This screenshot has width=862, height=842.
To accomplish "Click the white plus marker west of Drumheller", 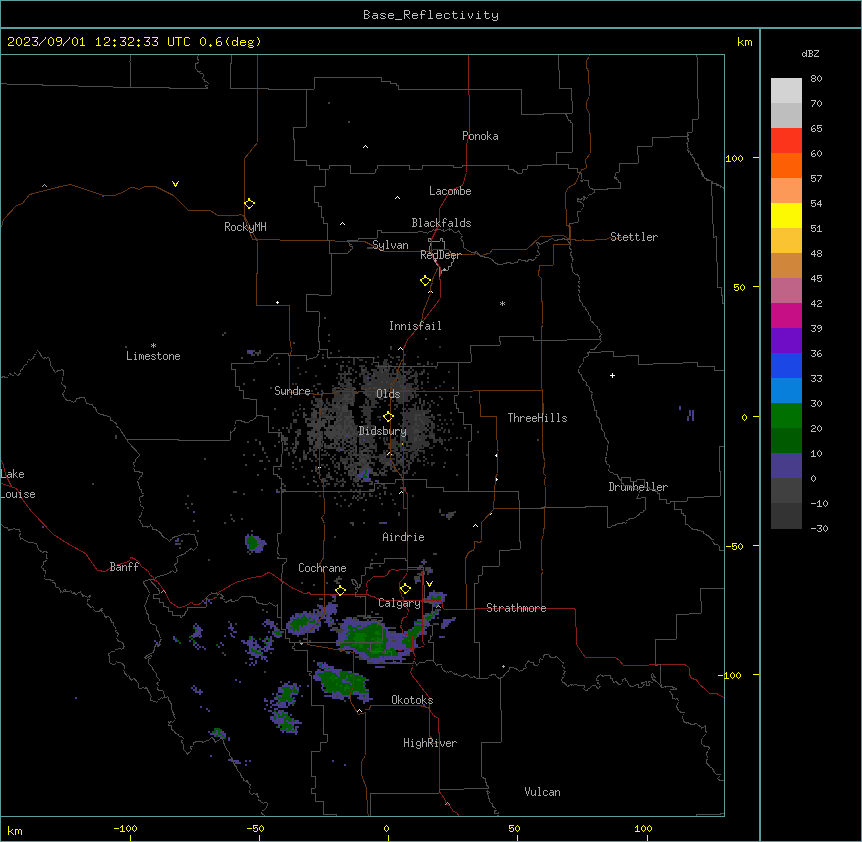I will point(612,375).
